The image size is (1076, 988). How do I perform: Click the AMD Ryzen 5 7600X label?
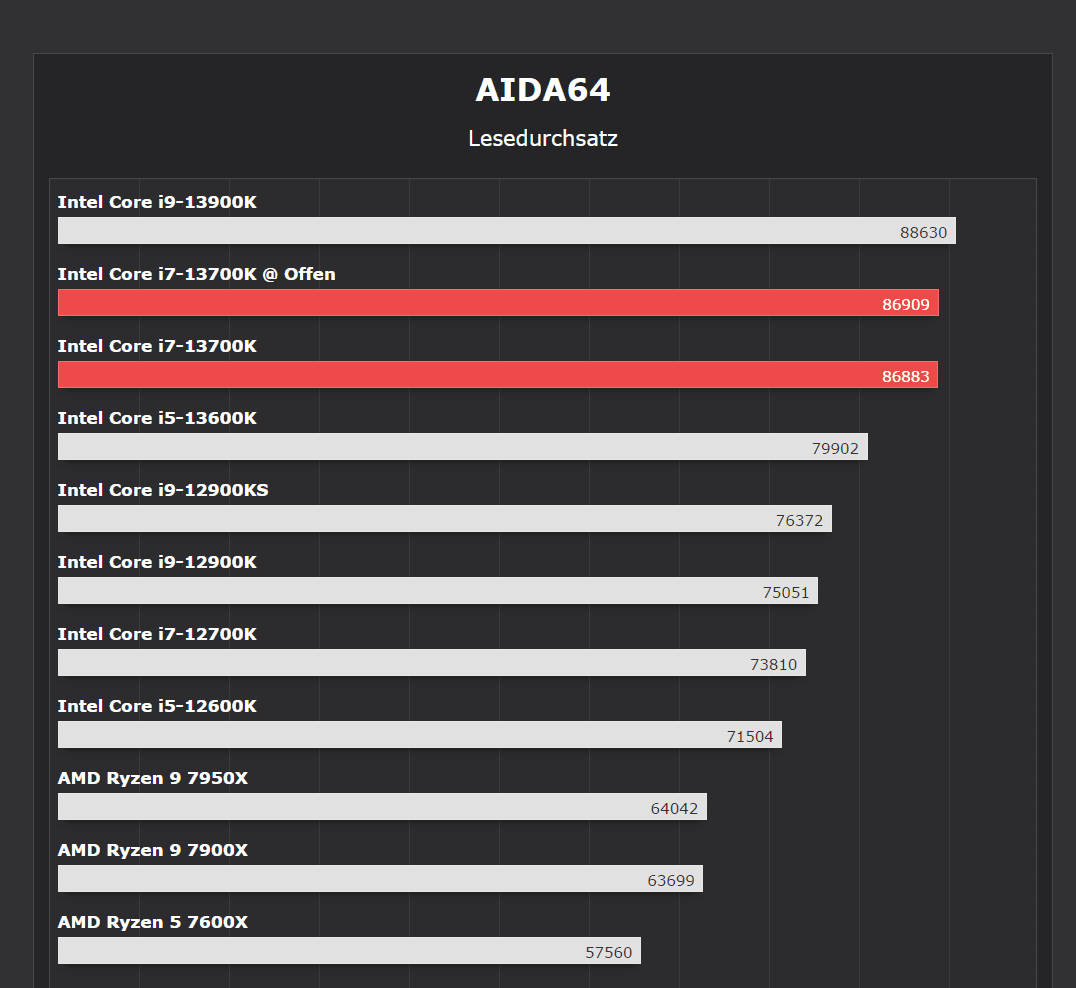[152, 922]
